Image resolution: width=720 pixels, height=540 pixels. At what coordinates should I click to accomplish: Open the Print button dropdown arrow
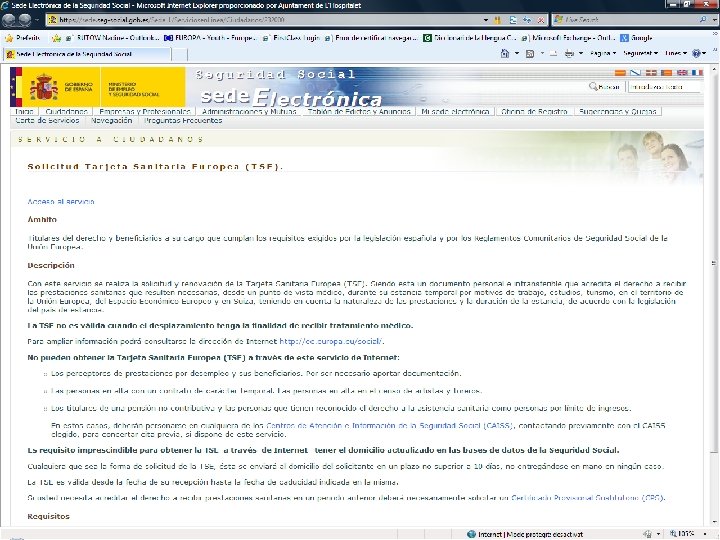pyautogui.click(x=581, y=53)
